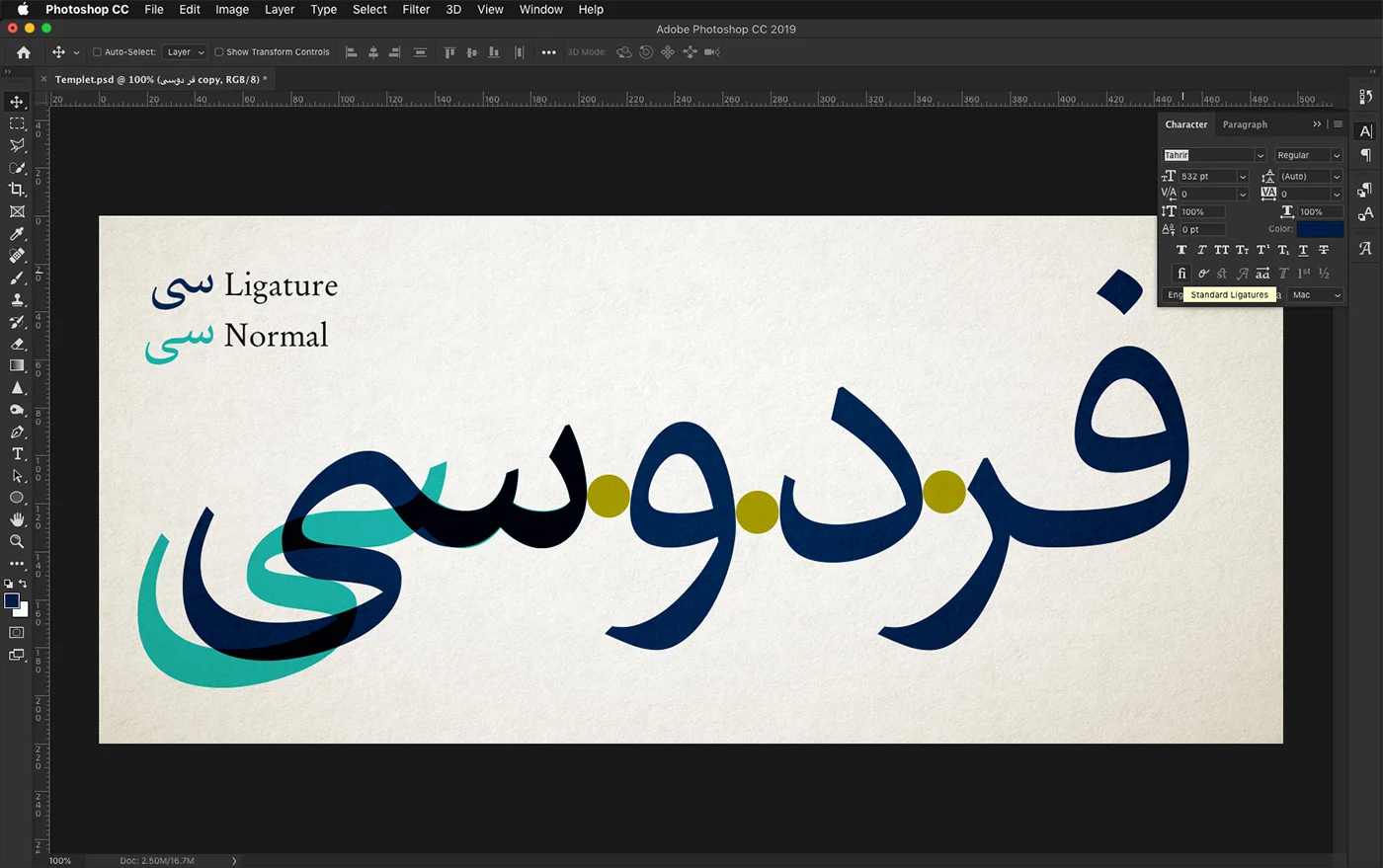This screenshot has width=1383, height=868.
Task: Select the Horizontal Type tool
Action: [17, 453]
